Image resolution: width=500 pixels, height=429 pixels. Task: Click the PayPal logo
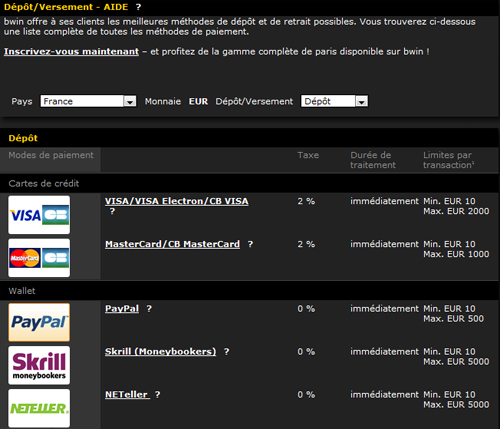[39, 322]
